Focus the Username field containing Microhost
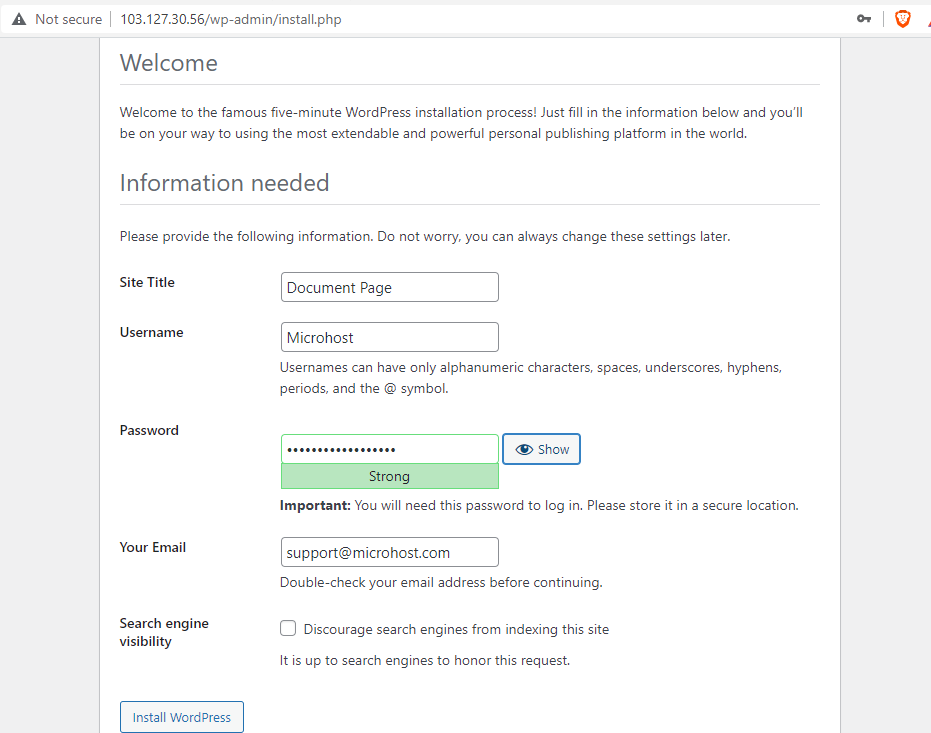 [390, 337]
